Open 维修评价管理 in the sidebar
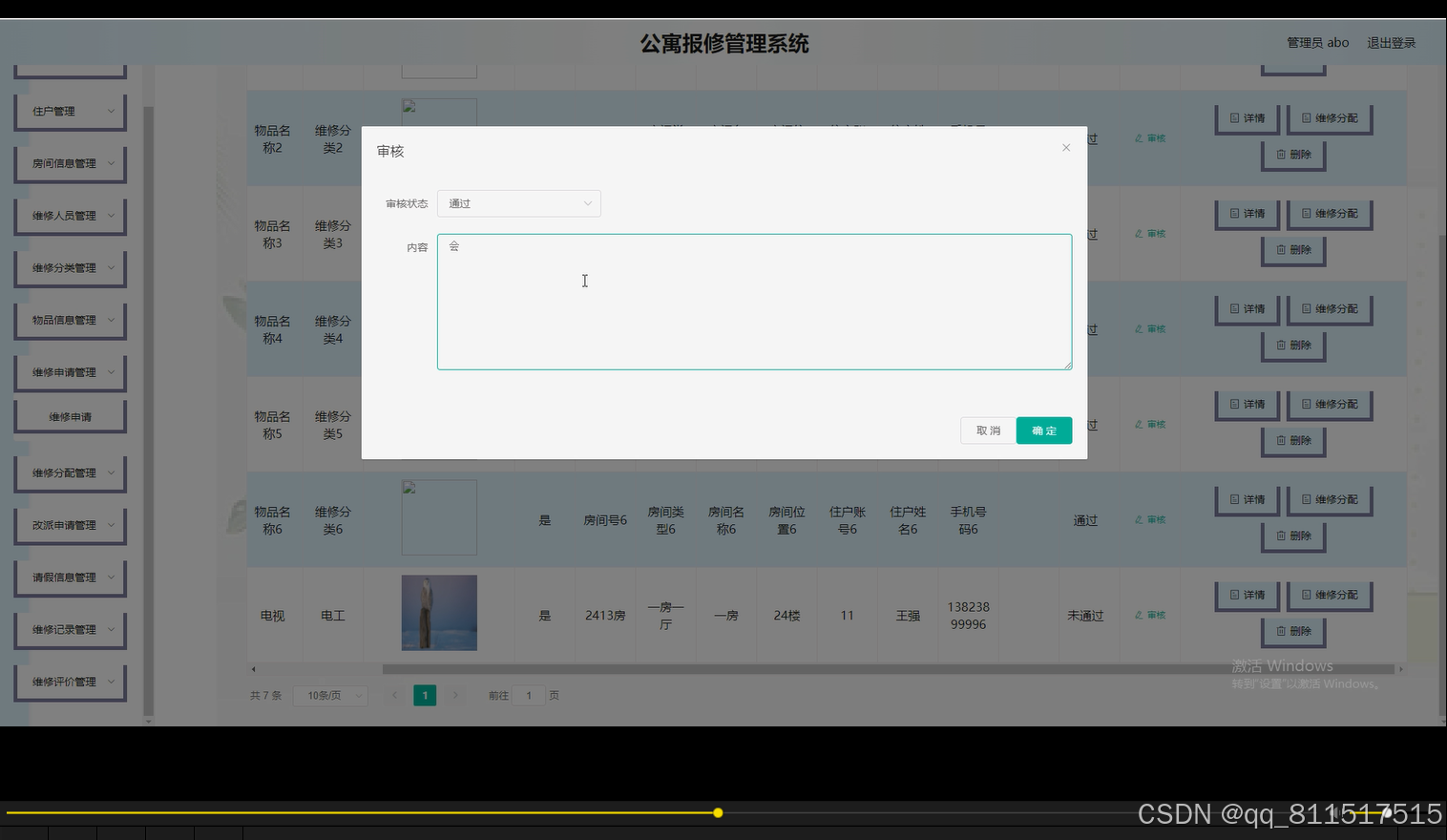 click(70, 681)
